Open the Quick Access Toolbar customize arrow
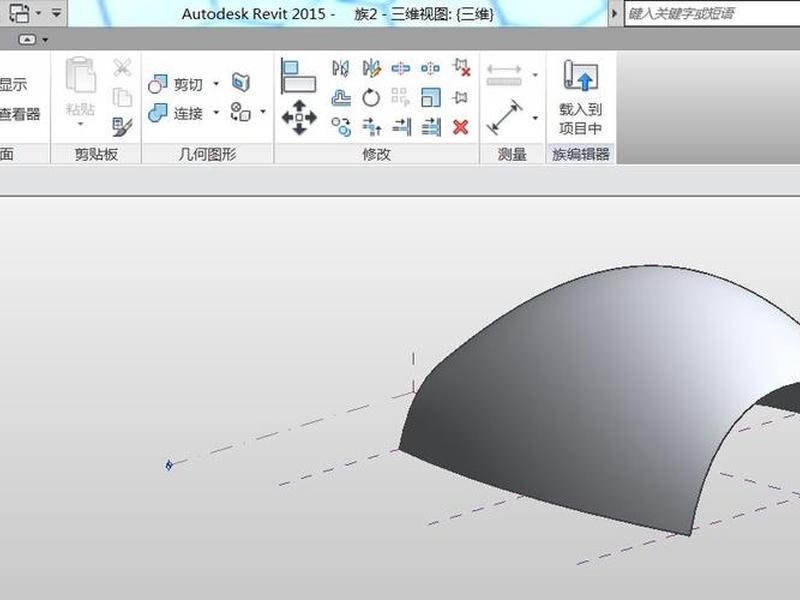Image resolution: width=800 pixels, height=600 pixels. [56, 13]
